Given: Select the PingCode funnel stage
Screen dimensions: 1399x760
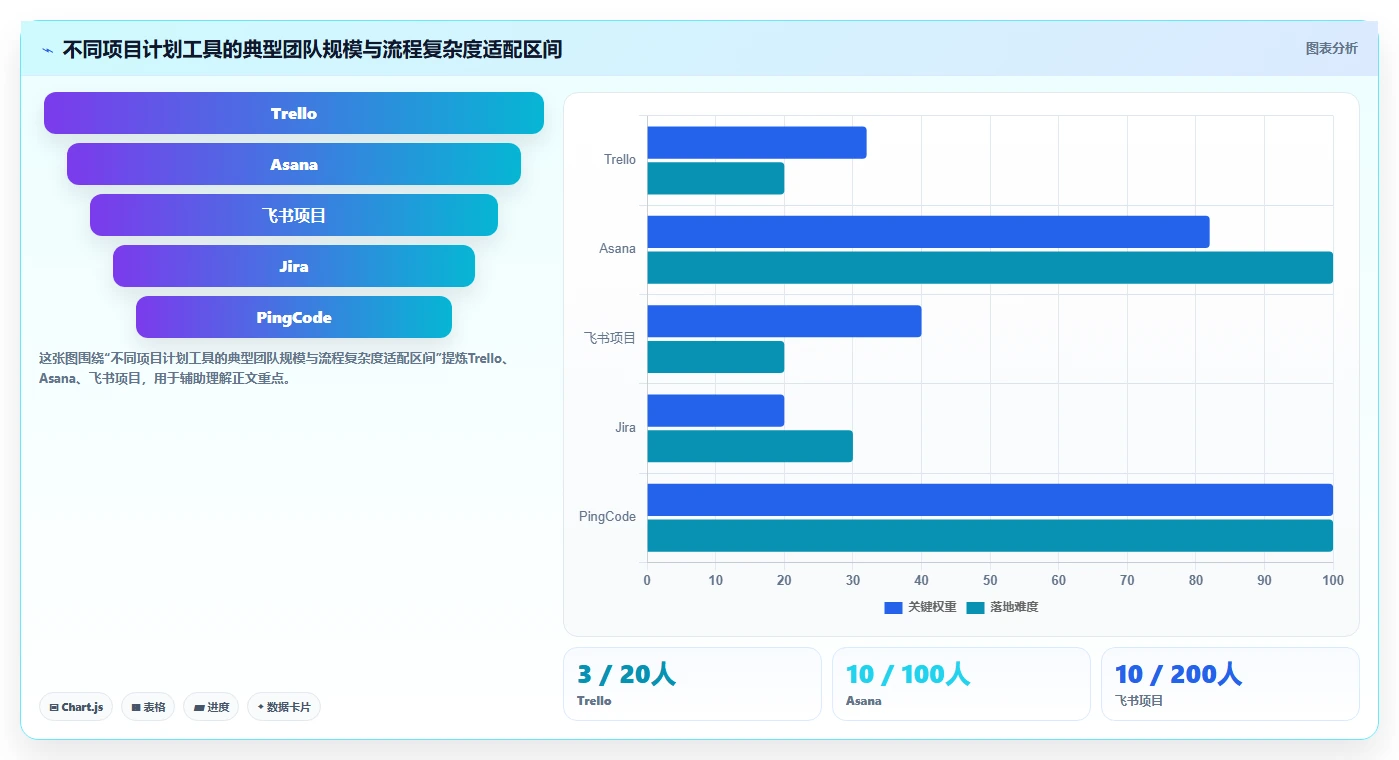Looking at the screenshot, I should coord(294,317).
